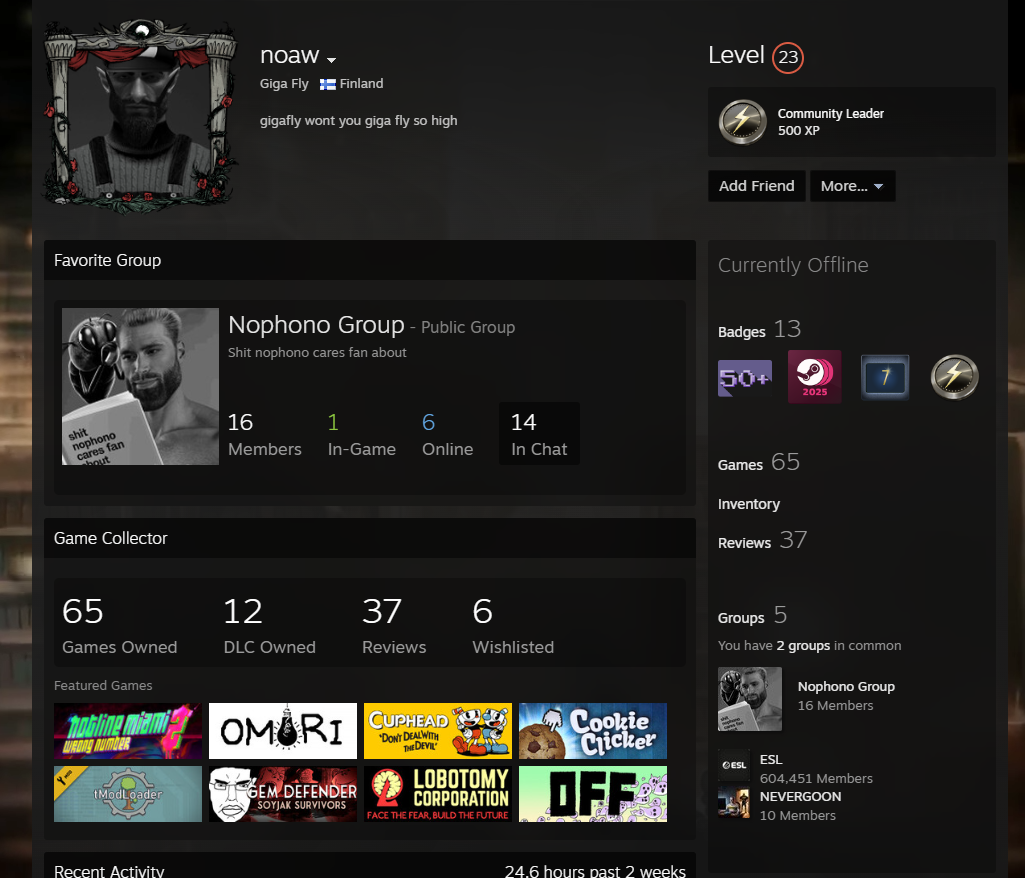The image size is (1025, 878).
Task: Select the Cuphead featured game thumbnail
Action: click(437, 731)
